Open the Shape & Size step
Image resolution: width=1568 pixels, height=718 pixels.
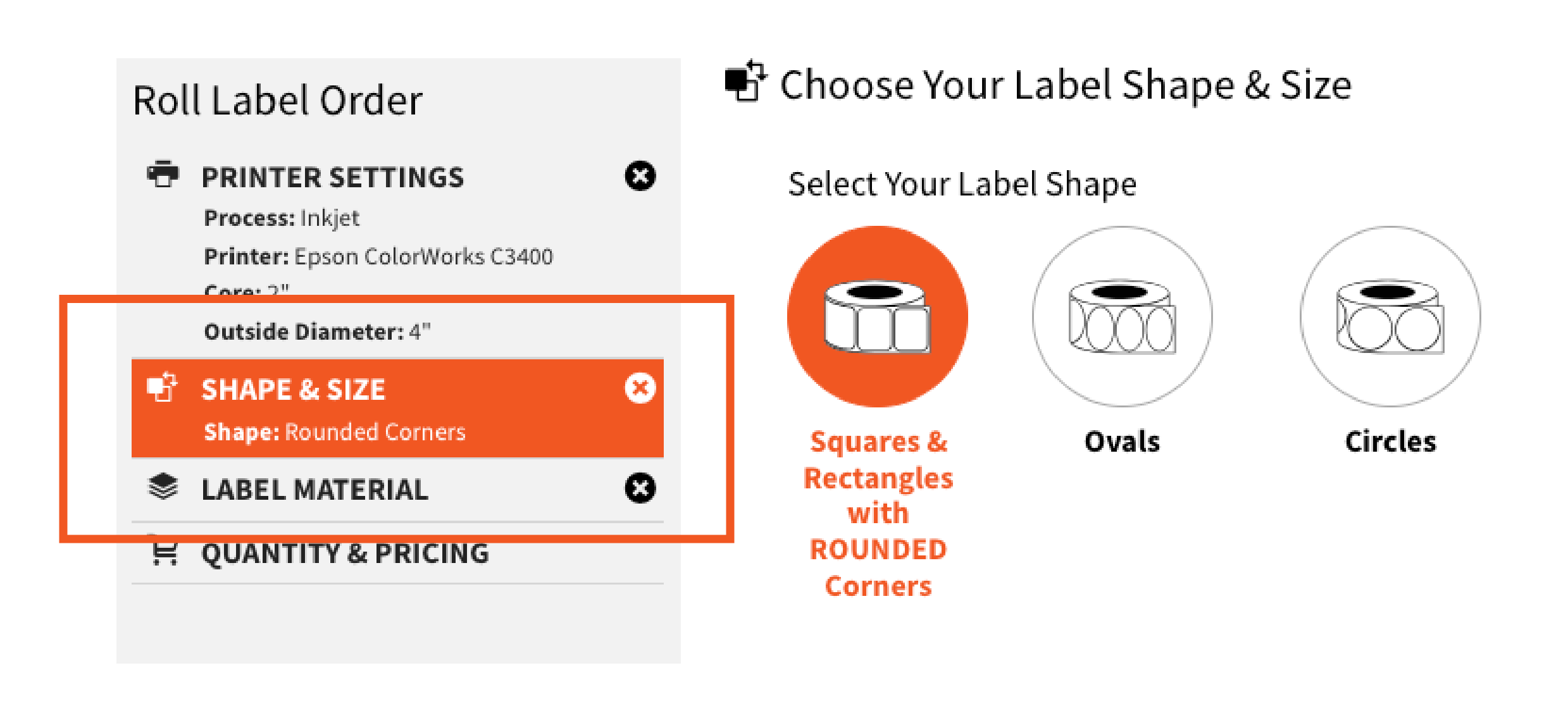294,389
